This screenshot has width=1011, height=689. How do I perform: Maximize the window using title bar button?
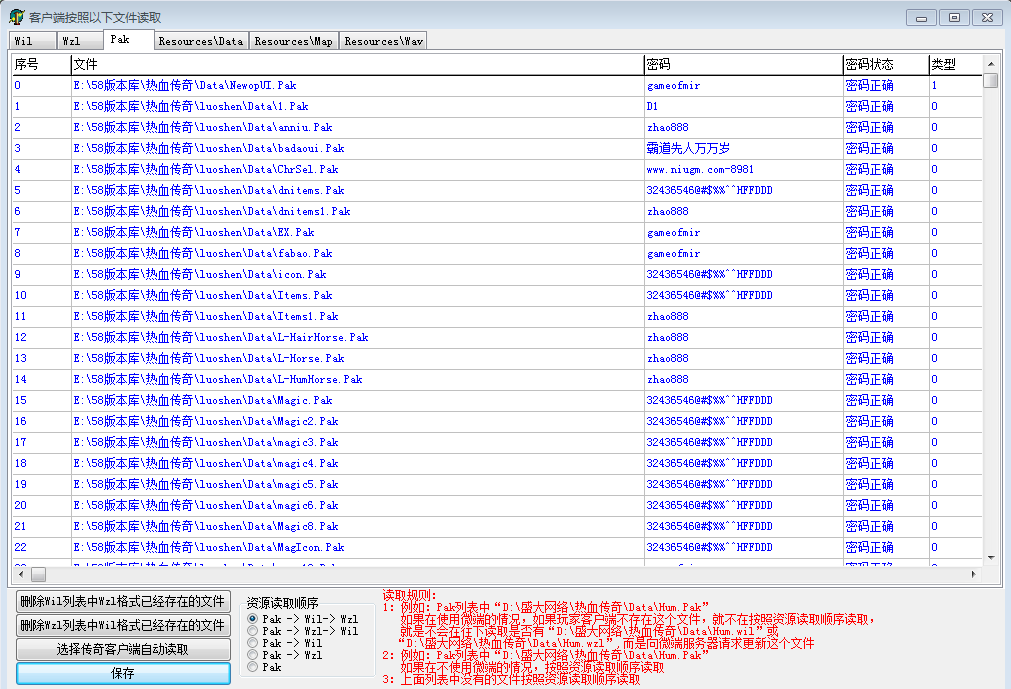(955, 17)
